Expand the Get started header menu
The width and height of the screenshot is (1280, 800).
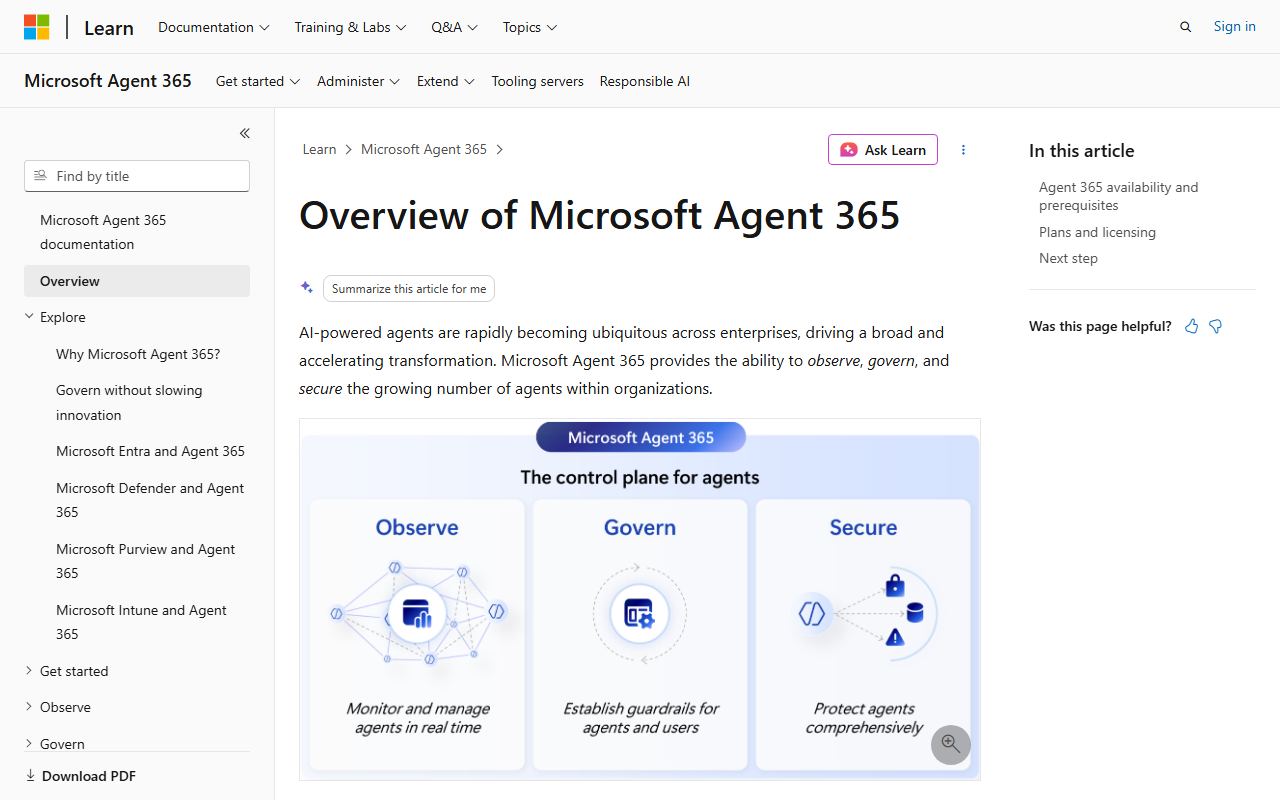[258, 81]
